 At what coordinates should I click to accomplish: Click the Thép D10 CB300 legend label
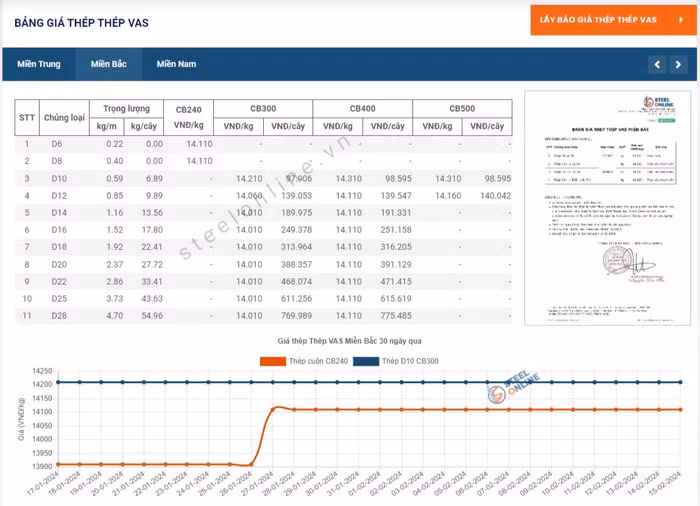click(x=410, y=361)
